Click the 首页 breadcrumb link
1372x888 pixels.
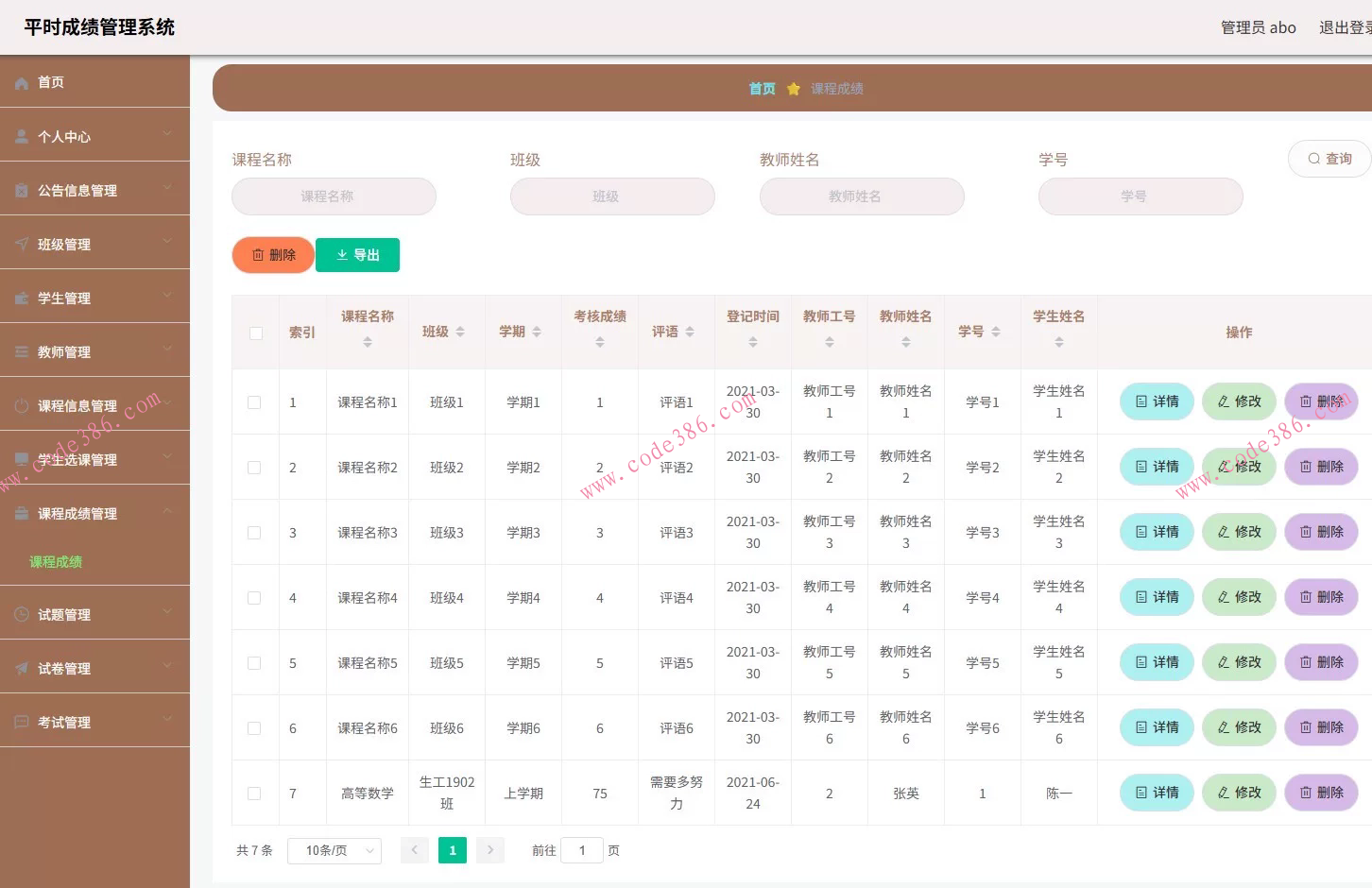click(x=762, y=88)
